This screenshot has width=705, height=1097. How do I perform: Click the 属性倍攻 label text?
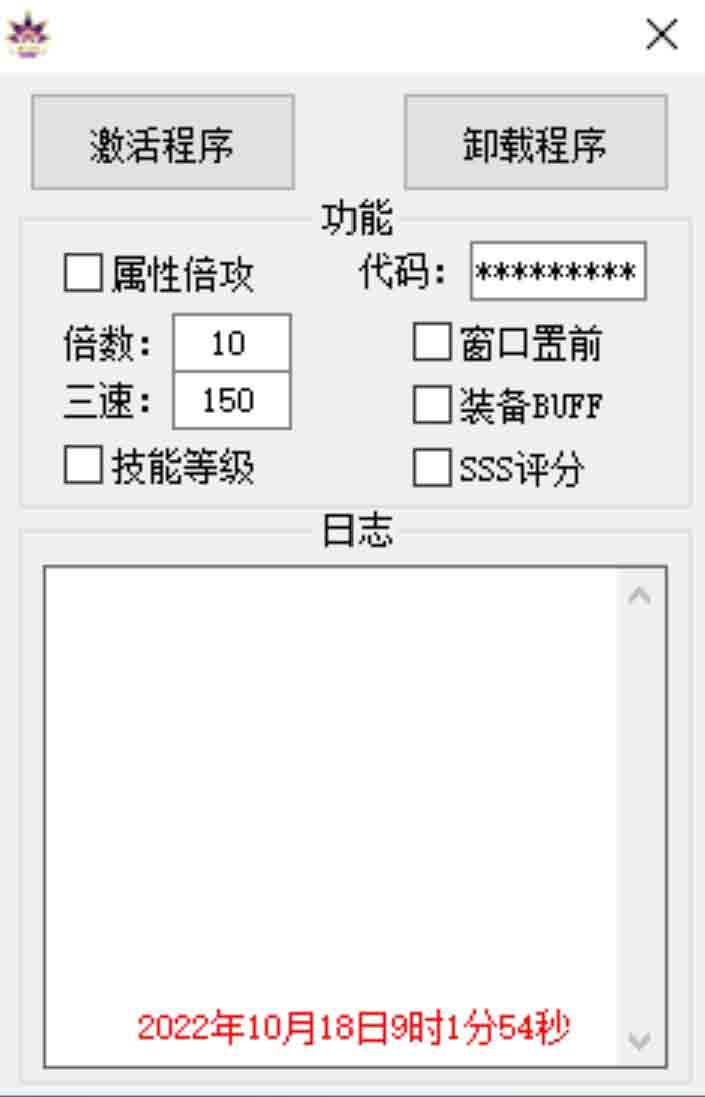pos(183,274)
